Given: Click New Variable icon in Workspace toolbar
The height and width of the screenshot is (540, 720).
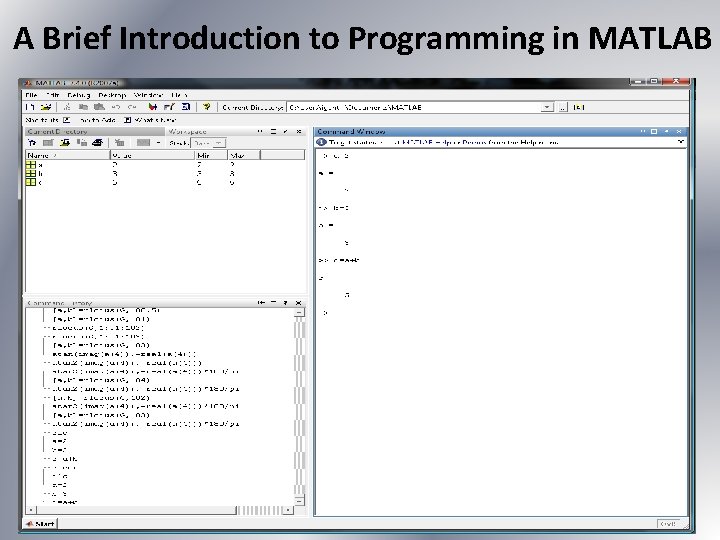Looking at the screenshot, I should pos(32,143).
